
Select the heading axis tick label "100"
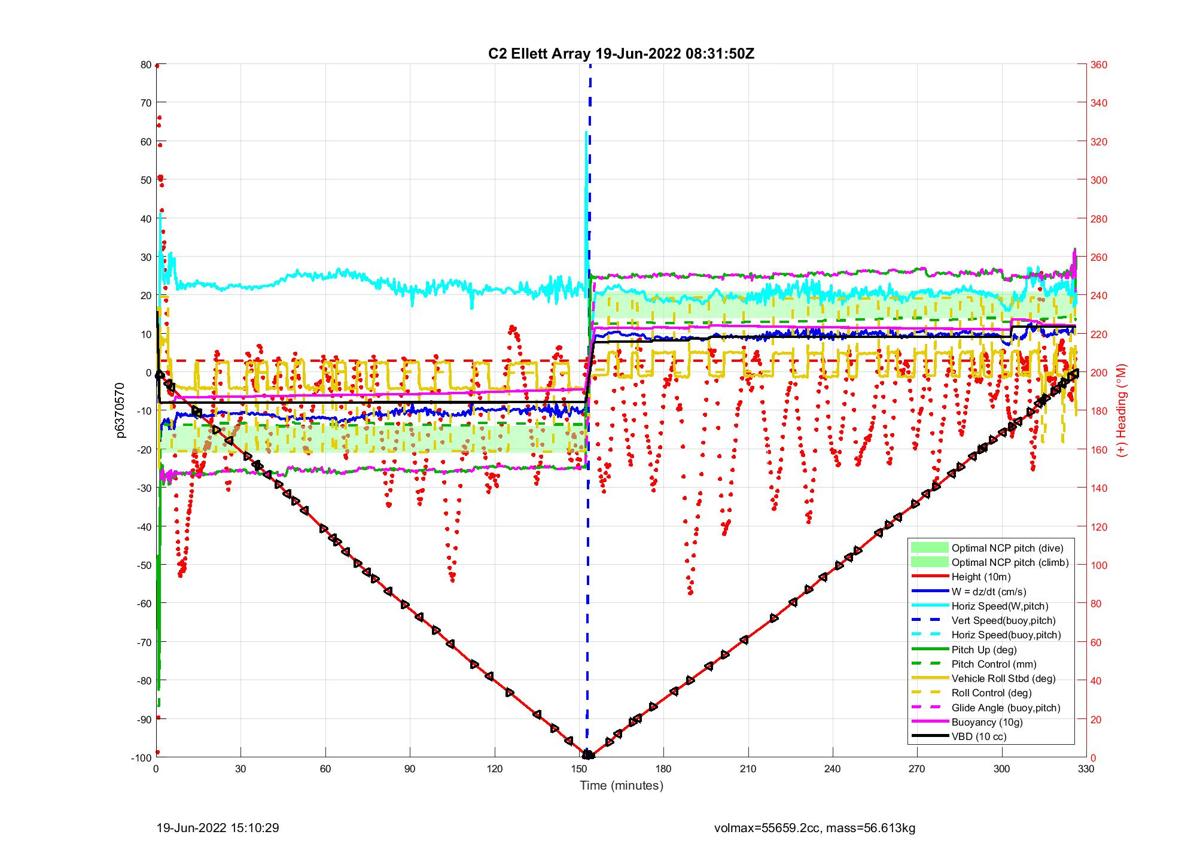click(x=1101, y=565)
